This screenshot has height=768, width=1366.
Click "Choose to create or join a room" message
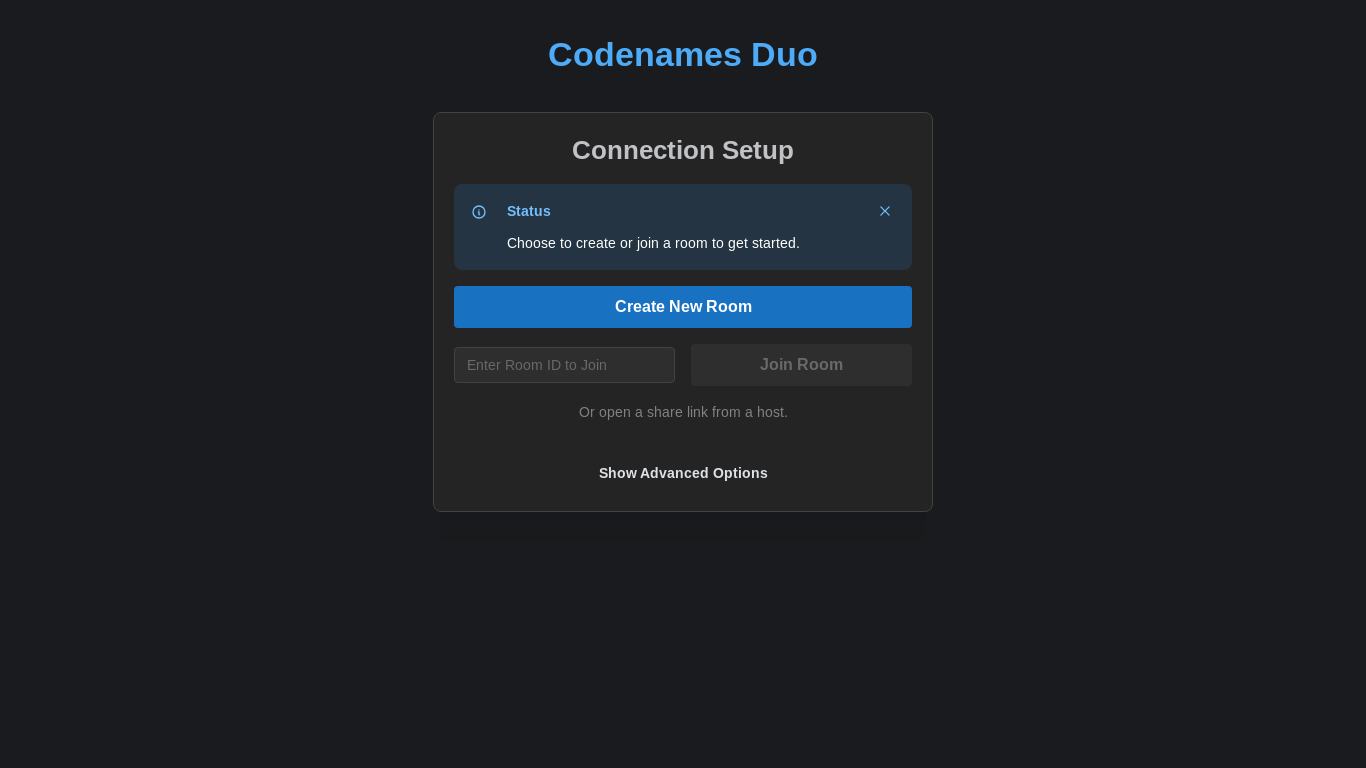(x=653, y=243)
